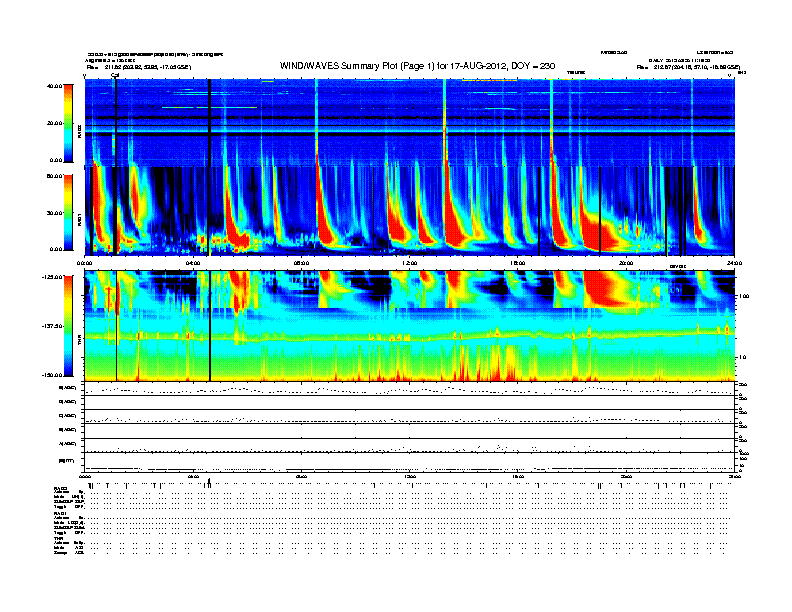Click the 60.00 tick on RAD1 scale
Viewport: 792px width, 612px height.
54,176
